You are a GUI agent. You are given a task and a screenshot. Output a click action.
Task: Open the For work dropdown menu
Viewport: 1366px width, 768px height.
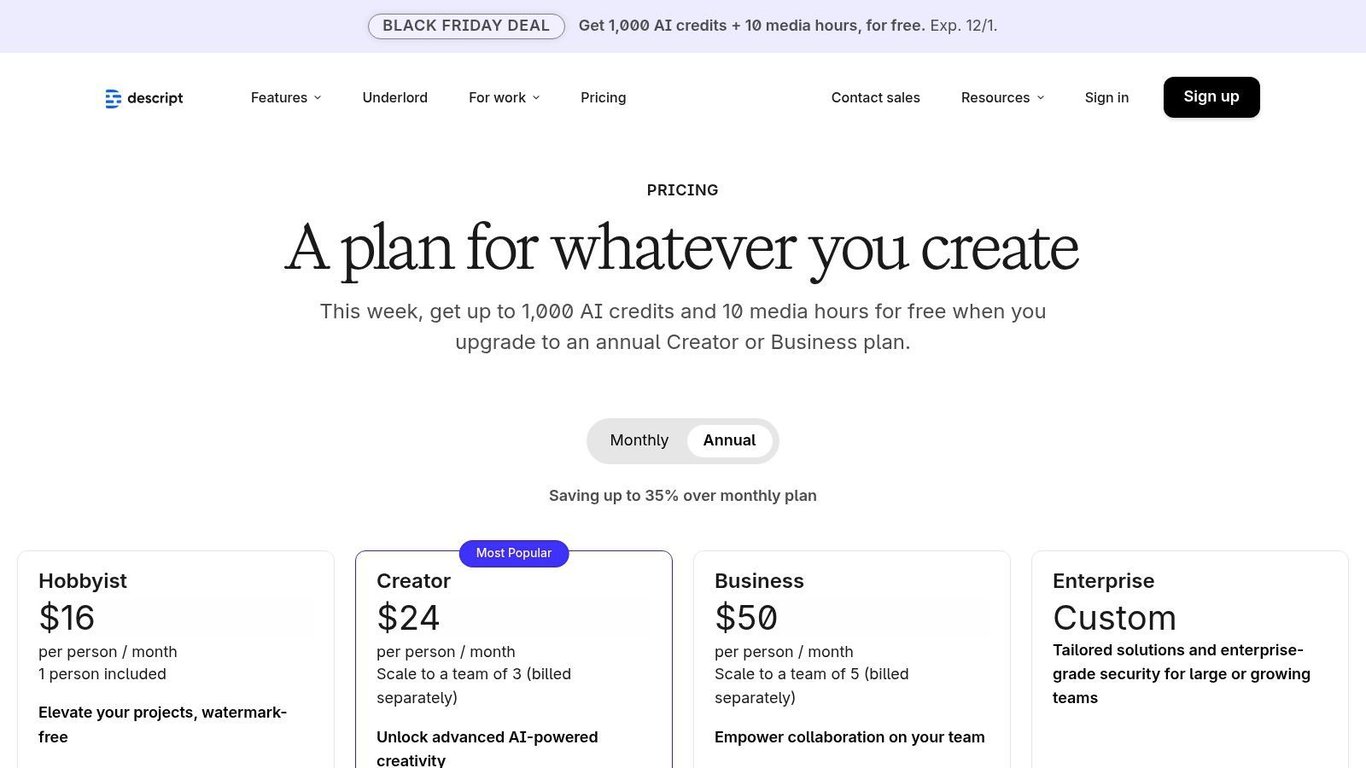click(x=504, y=98)
